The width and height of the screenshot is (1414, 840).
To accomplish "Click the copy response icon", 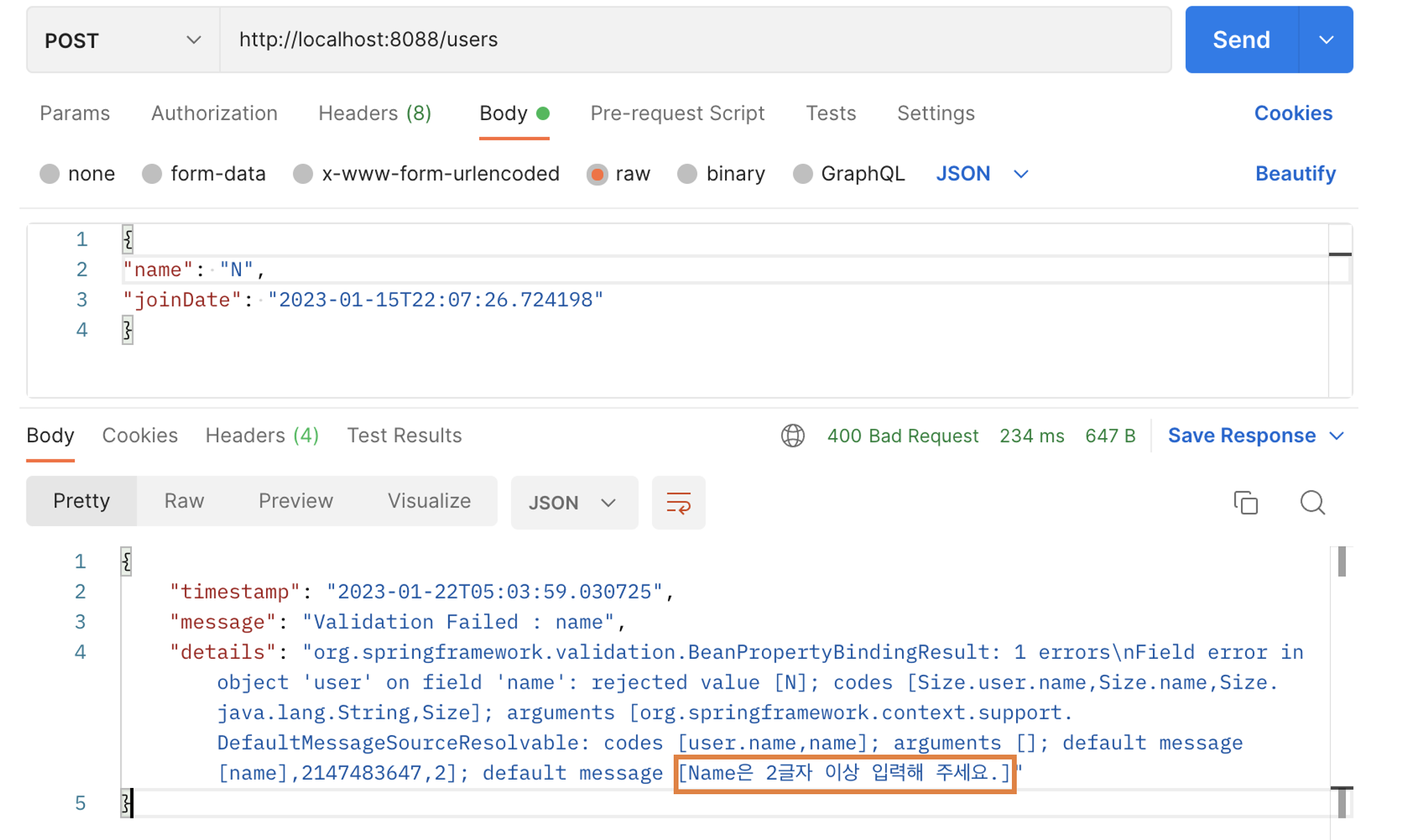I will click(1245, 503).
